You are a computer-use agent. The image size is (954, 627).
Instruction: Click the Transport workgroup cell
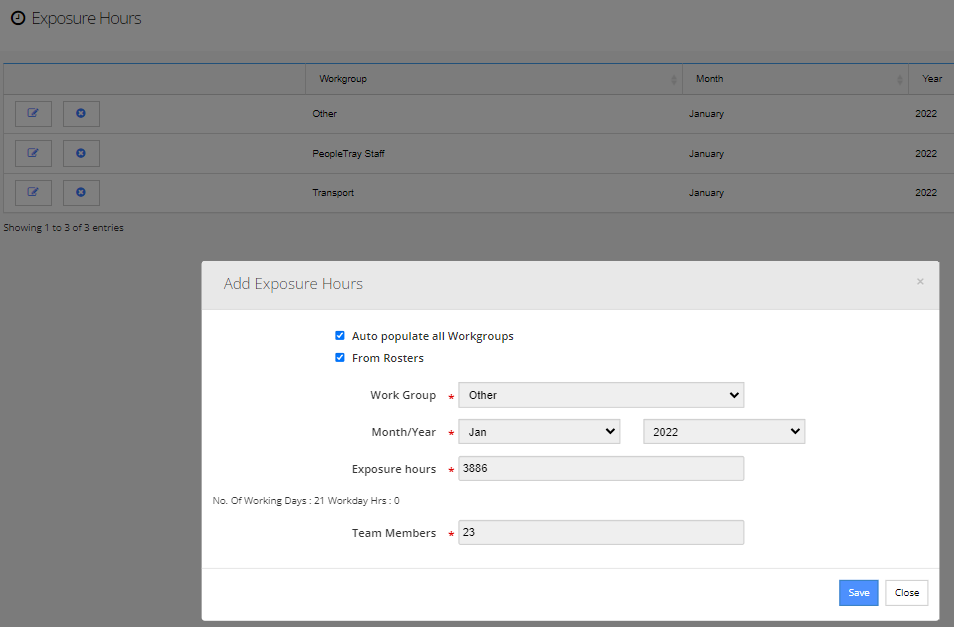tap(333, 193)
